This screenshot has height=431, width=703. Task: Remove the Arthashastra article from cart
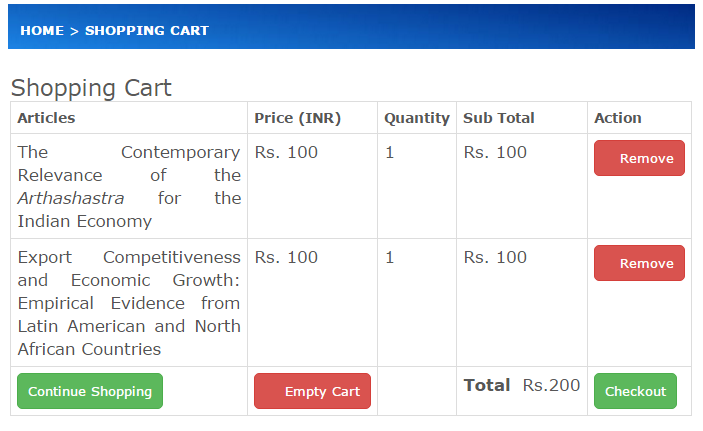click(639, 158)
